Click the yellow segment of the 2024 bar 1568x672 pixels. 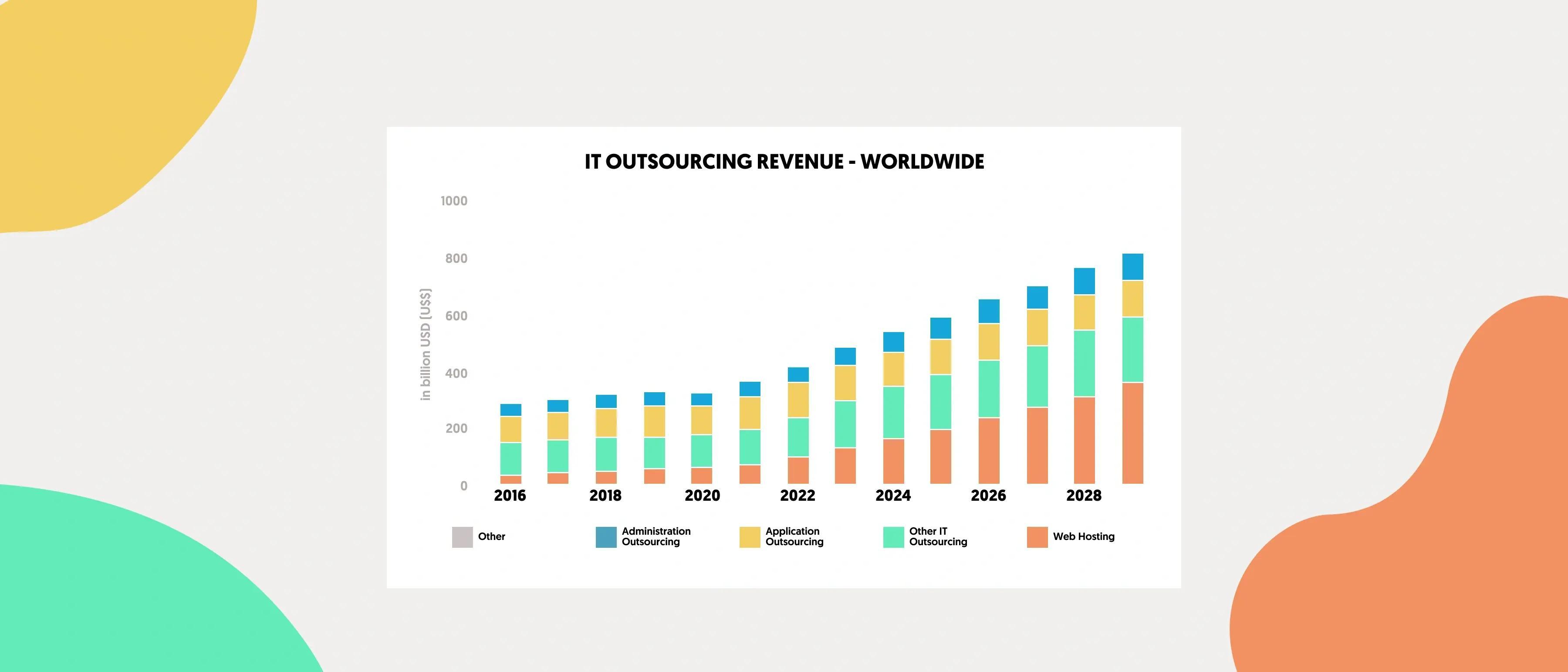893,369
